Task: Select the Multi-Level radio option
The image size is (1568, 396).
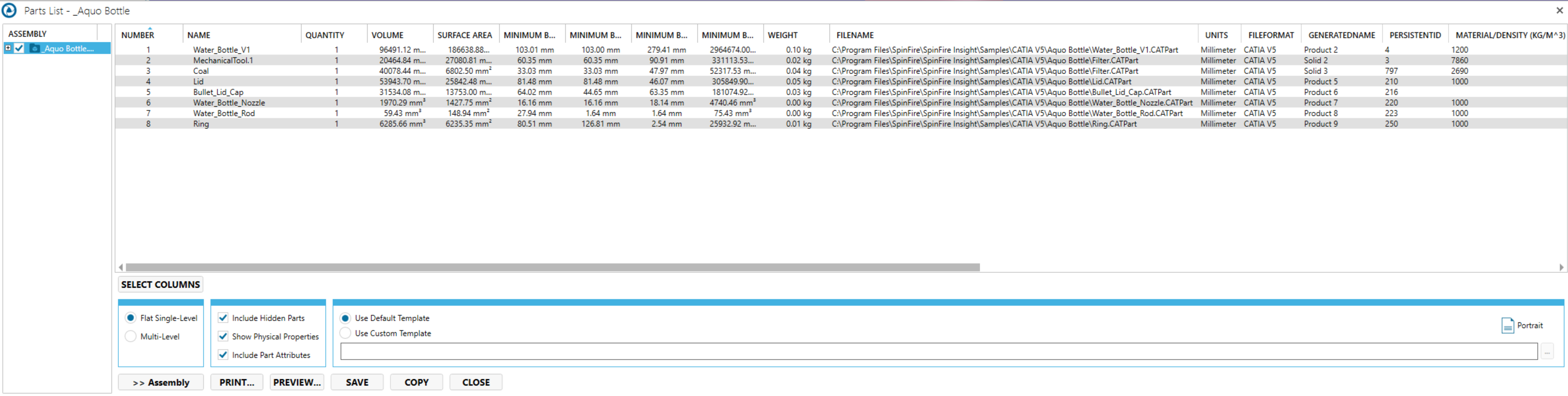Action: tap(130, 336)
